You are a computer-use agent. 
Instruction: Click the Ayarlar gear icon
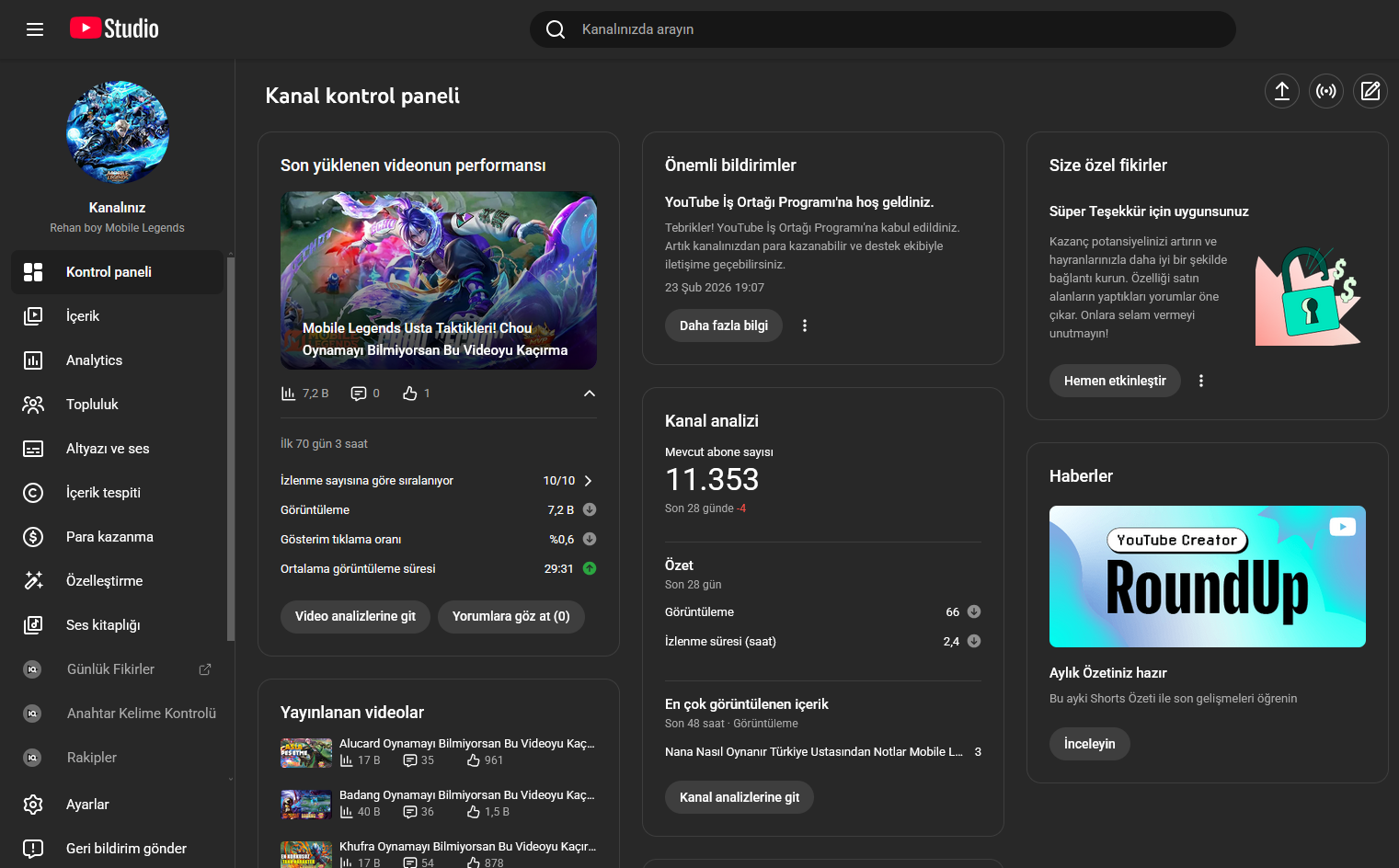pyautogui.click(x=33, y=805)
